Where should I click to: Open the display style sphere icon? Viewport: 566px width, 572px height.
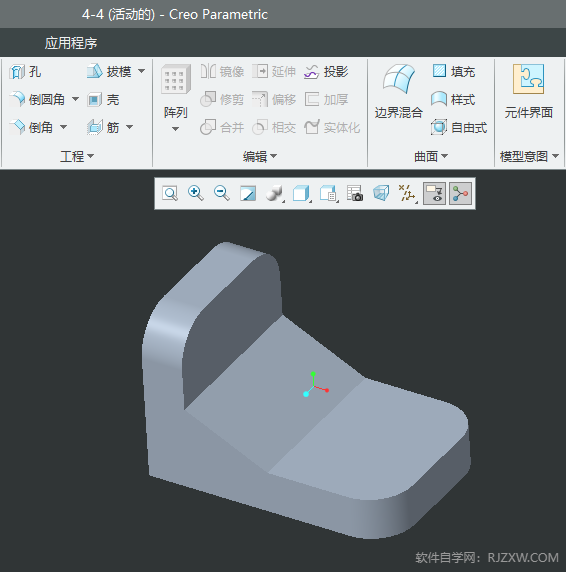coord(275,193)
